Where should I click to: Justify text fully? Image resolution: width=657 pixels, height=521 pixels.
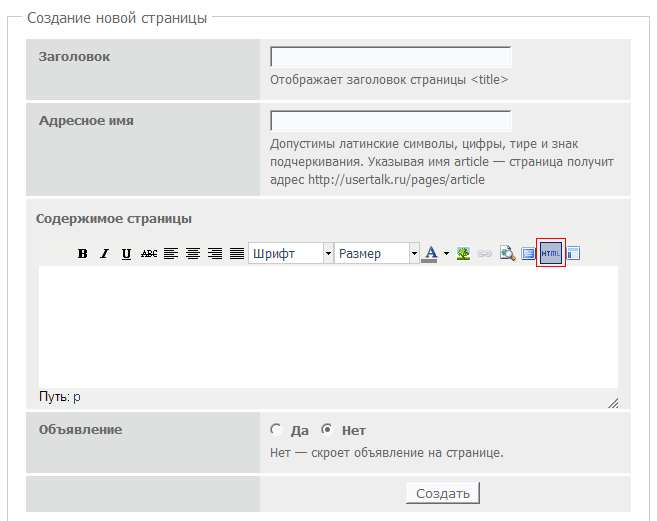click(237, 254)
